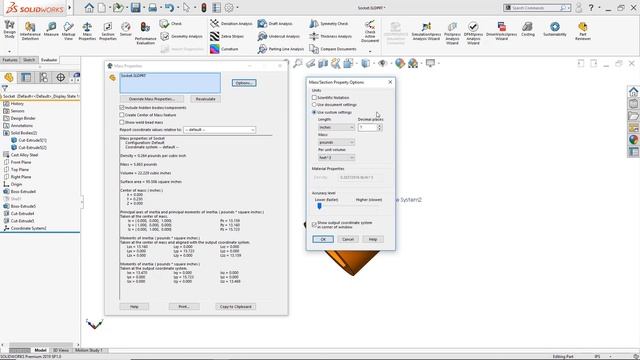Click the Decimal places input field

(x=367, y=127)
